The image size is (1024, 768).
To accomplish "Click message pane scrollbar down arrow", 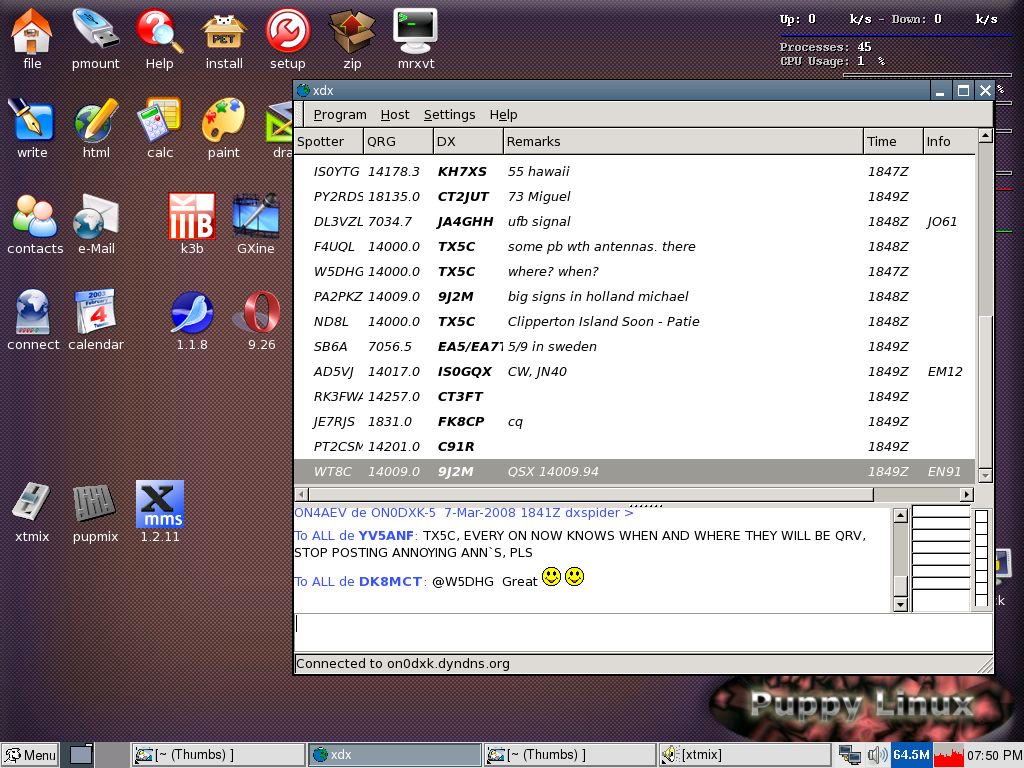I will tap(901, 604).
